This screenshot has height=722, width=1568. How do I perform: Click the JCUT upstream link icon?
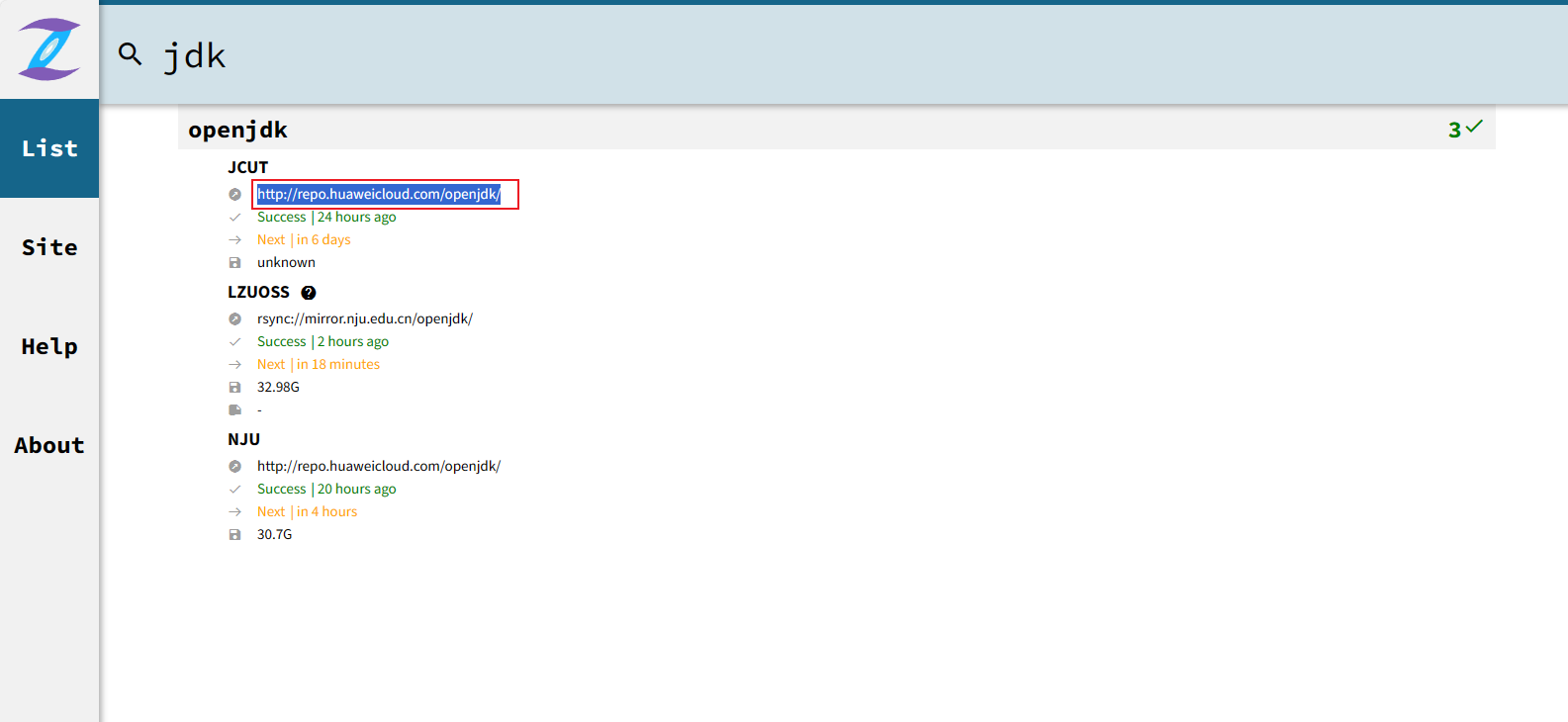(x=234, y=195)
